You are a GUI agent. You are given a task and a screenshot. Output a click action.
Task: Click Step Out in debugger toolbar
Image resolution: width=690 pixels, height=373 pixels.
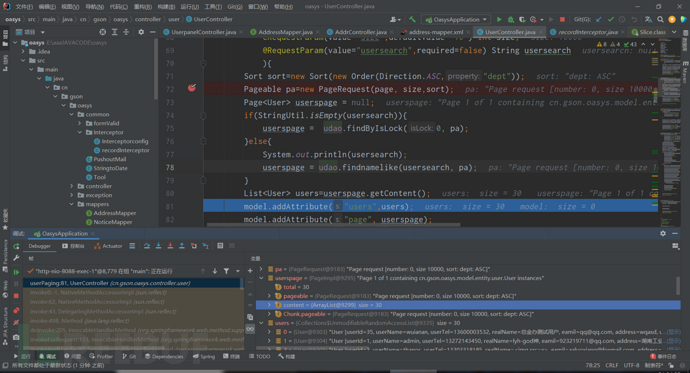click(182, 246)
